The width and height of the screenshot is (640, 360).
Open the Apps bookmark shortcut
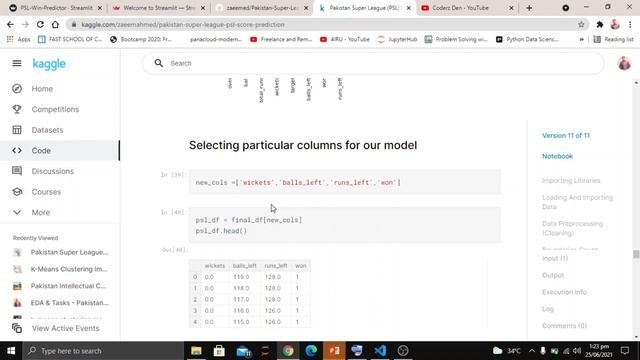click(18, 39)
